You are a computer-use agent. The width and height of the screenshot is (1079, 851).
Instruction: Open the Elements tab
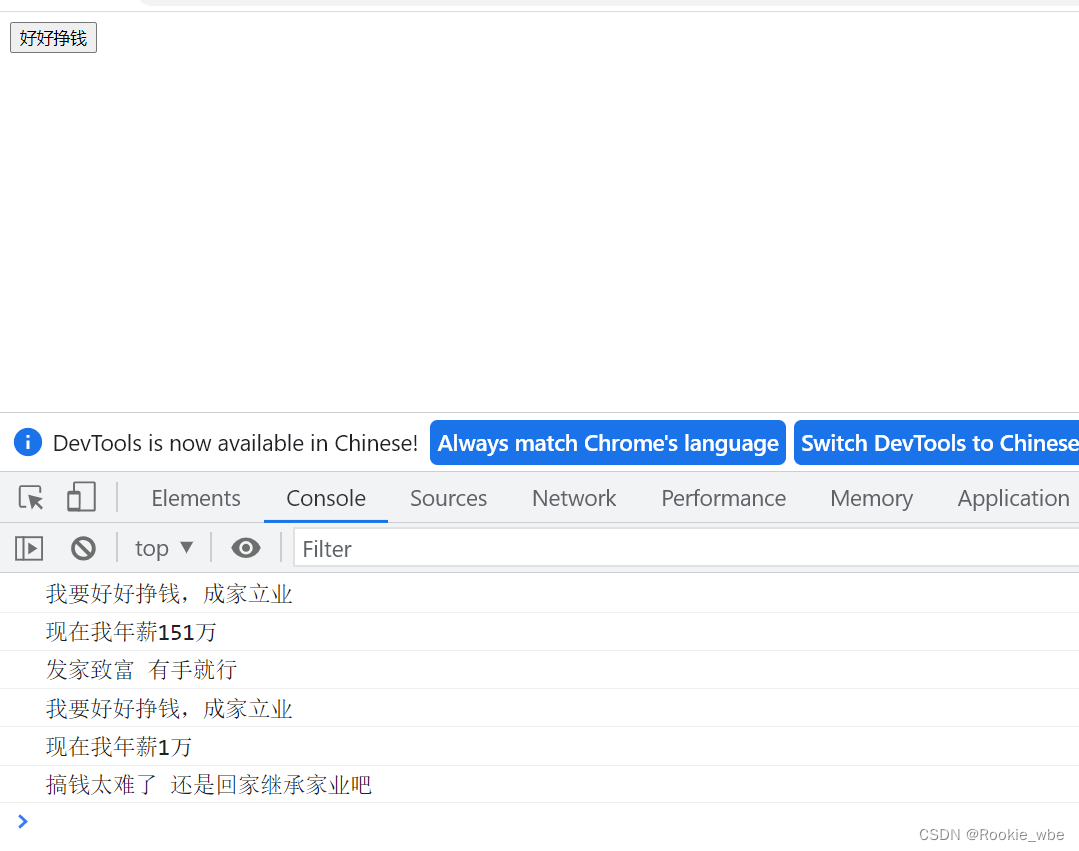pyautogui.click(x=196, y=498)
